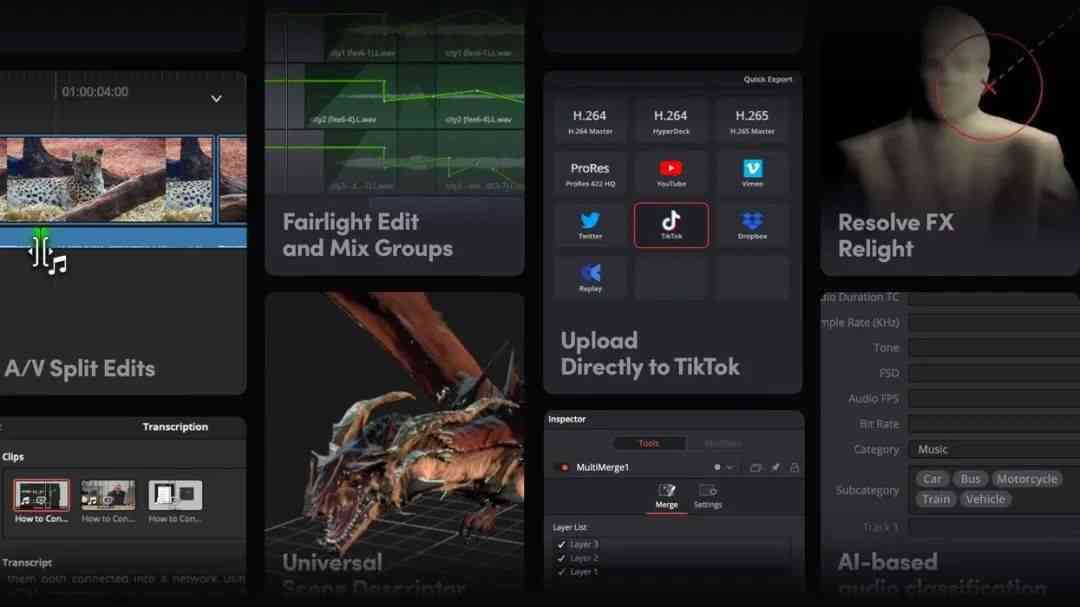Open the Settings tab in Inspector

pyautogui.click(x=707, y=497)
